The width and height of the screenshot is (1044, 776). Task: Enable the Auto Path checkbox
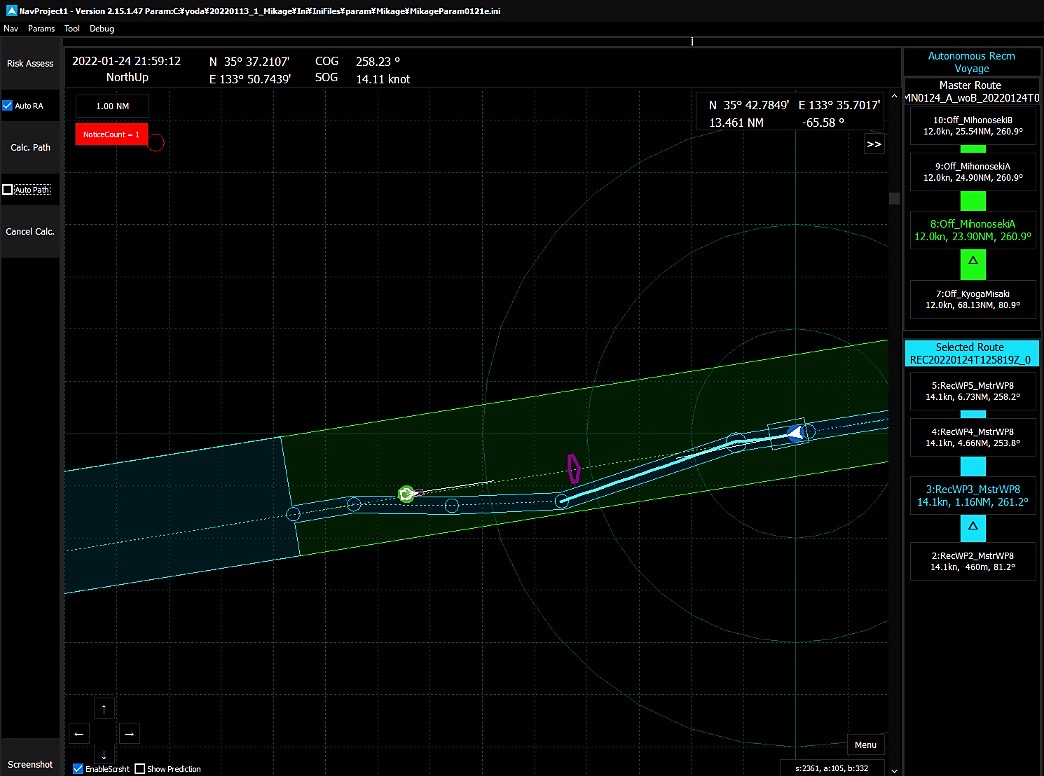[x=7, y=190]
